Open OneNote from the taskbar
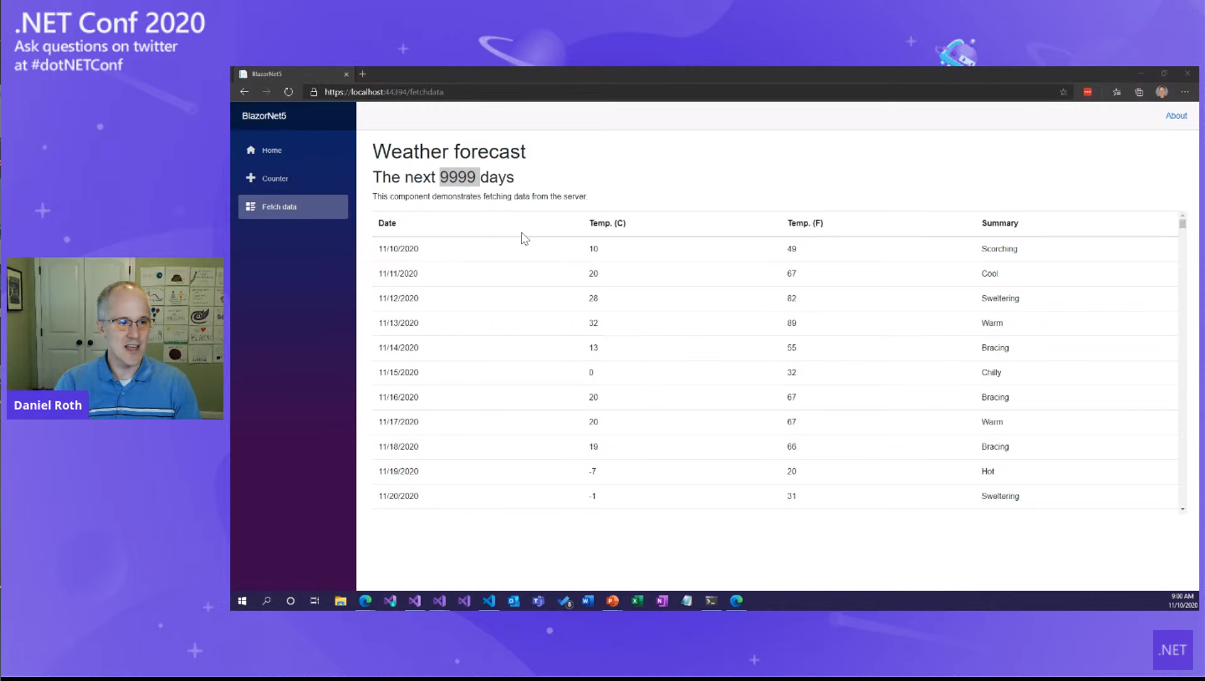This screenshot has width=1205, height=681. pyautogui.click(x=662, y=601)
